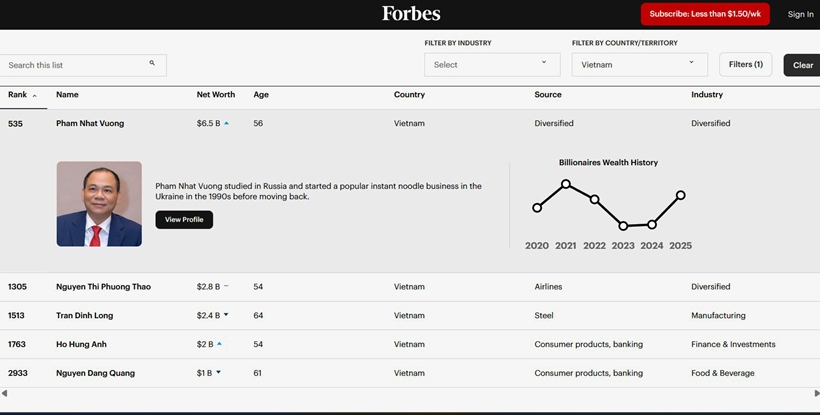Sort by Age column header
This screenshot has height=415, width=820.
pos(261,95)
